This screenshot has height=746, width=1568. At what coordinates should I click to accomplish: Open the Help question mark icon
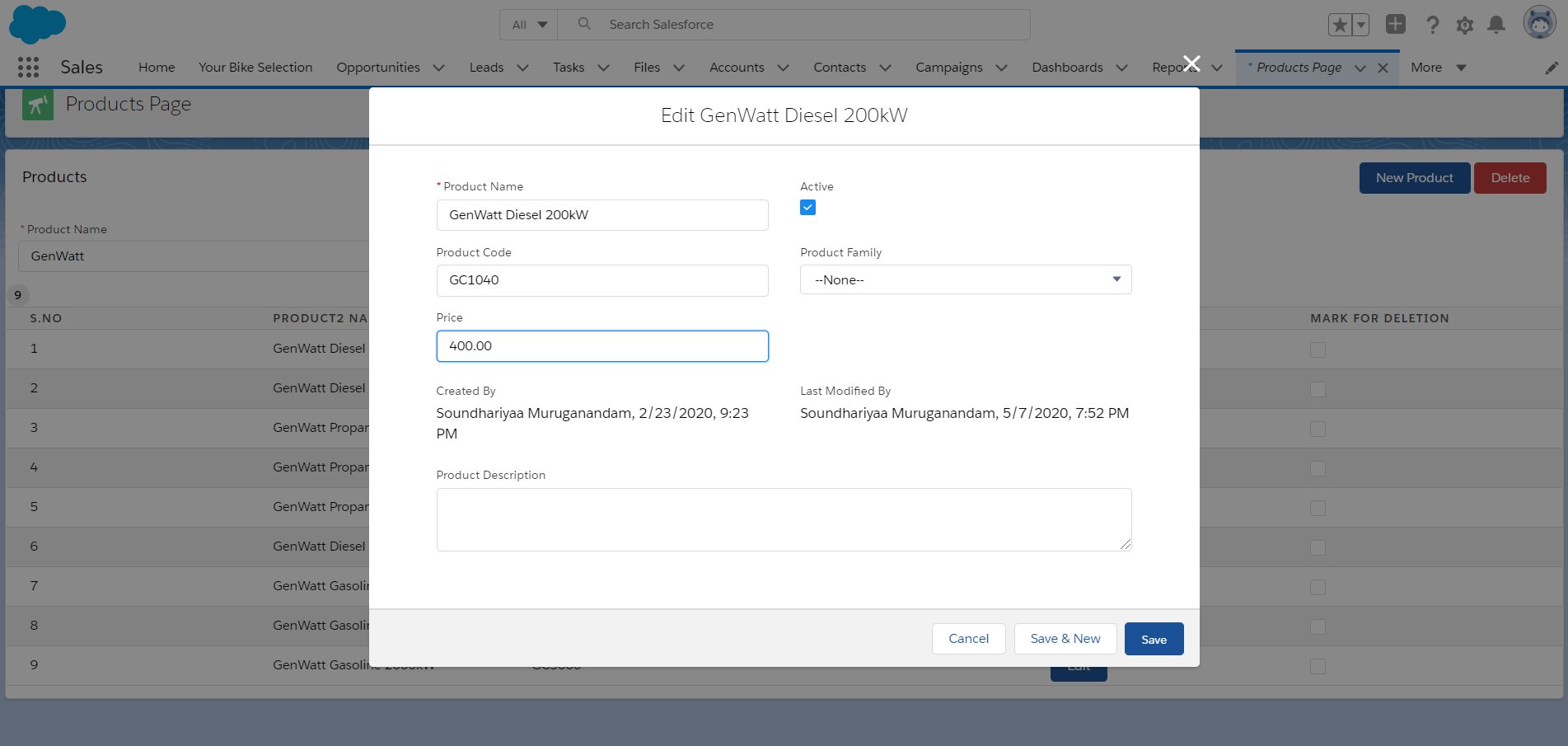(1432, 25)
